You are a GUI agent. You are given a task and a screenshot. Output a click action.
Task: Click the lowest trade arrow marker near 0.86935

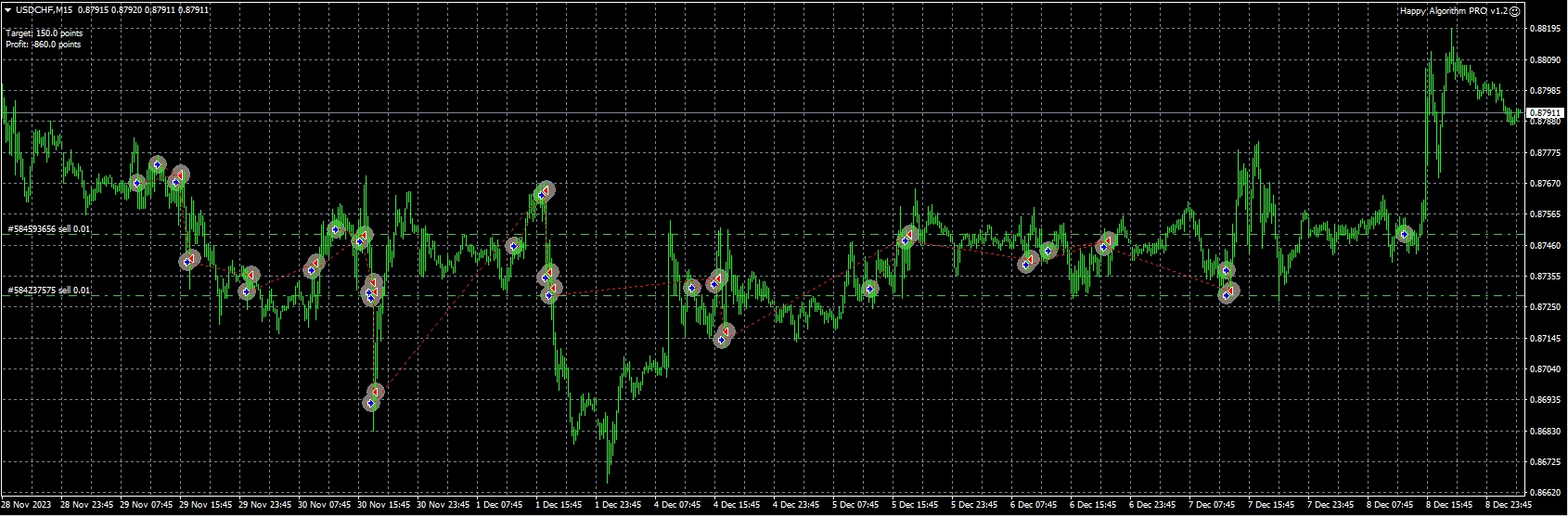[x=370, y=404]
